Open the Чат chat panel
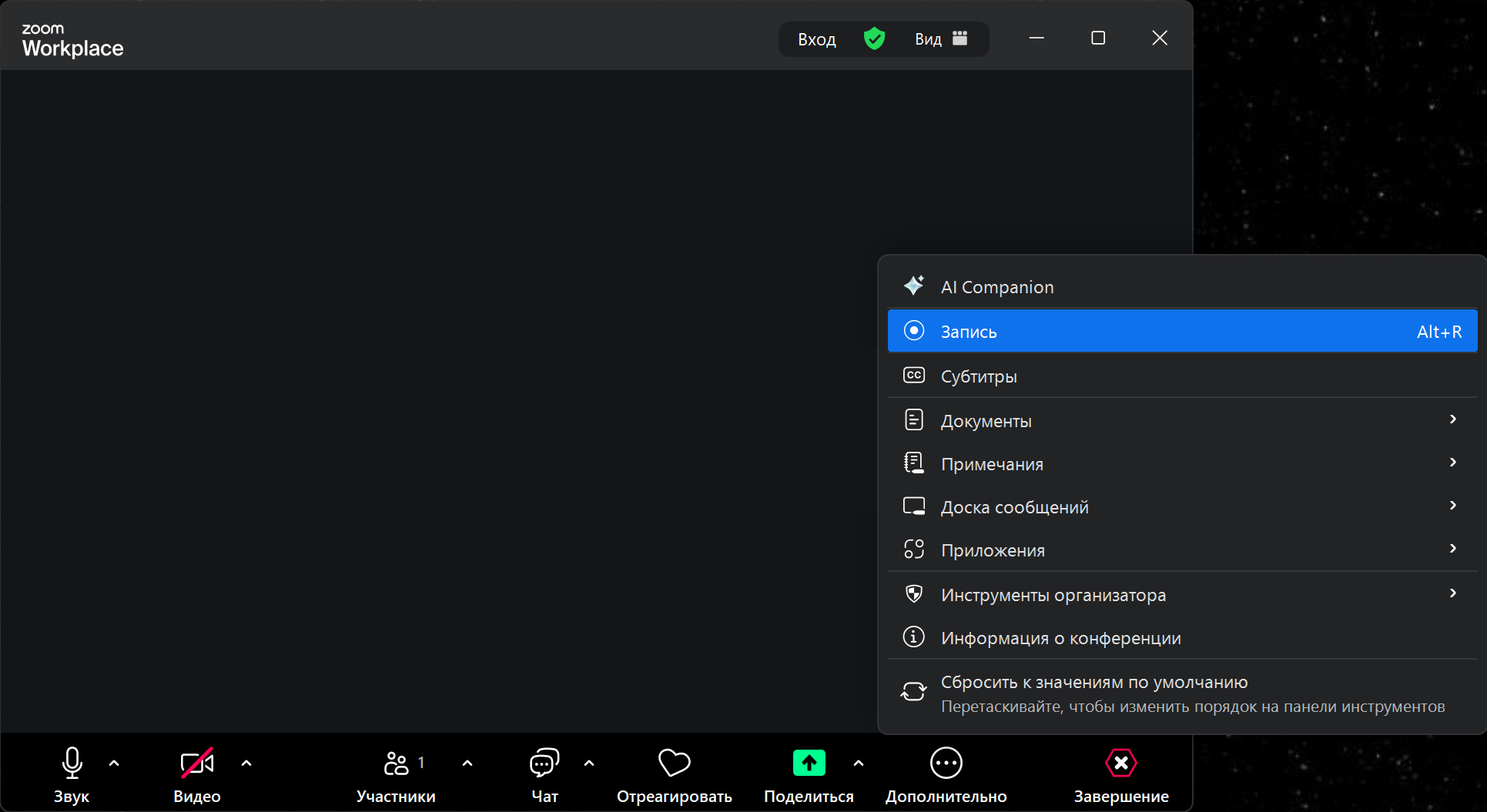Screen dimensions: 1487x812 (544, 764)
